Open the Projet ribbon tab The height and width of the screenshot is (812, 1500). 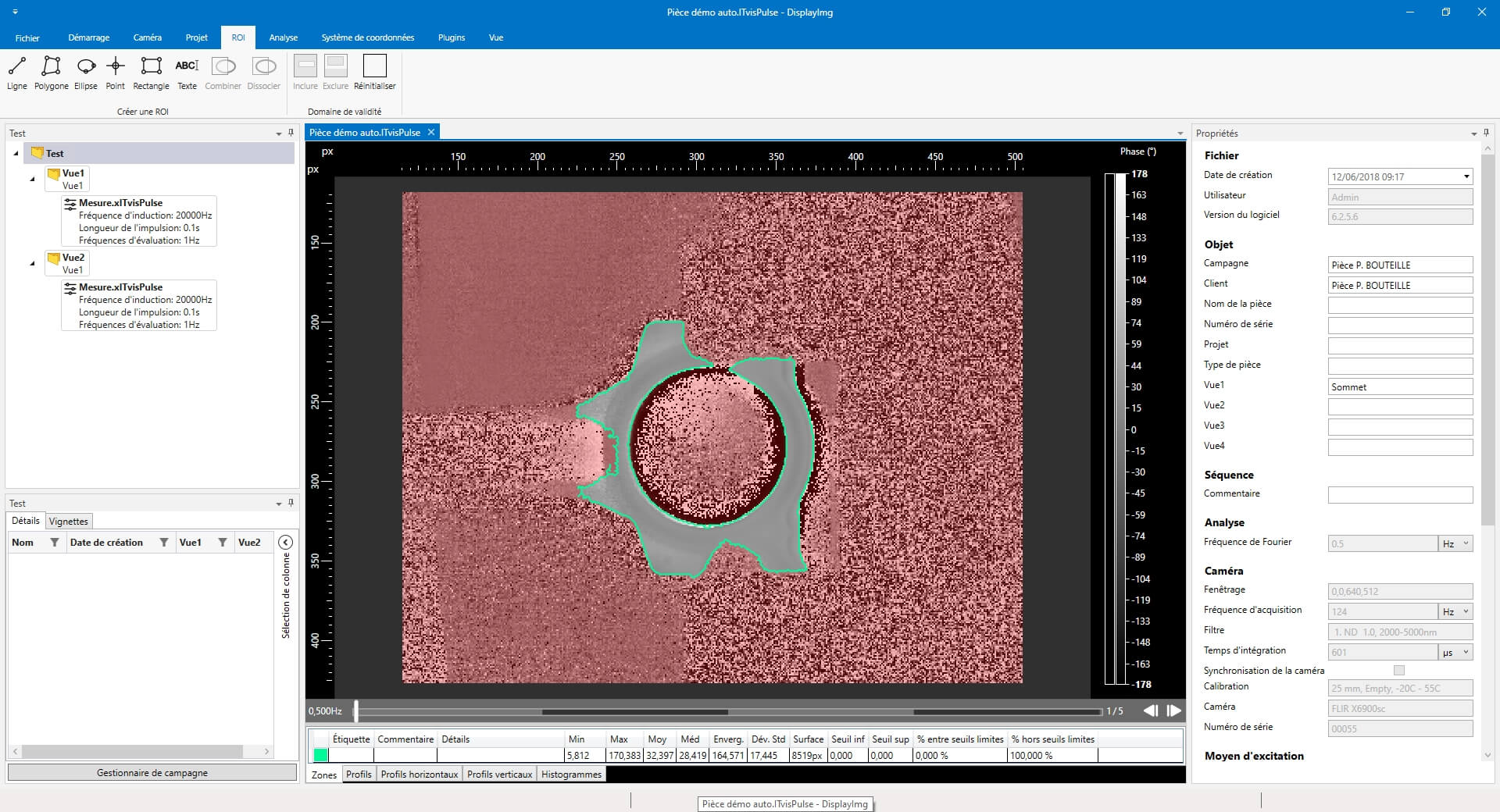tap(197, 37)
